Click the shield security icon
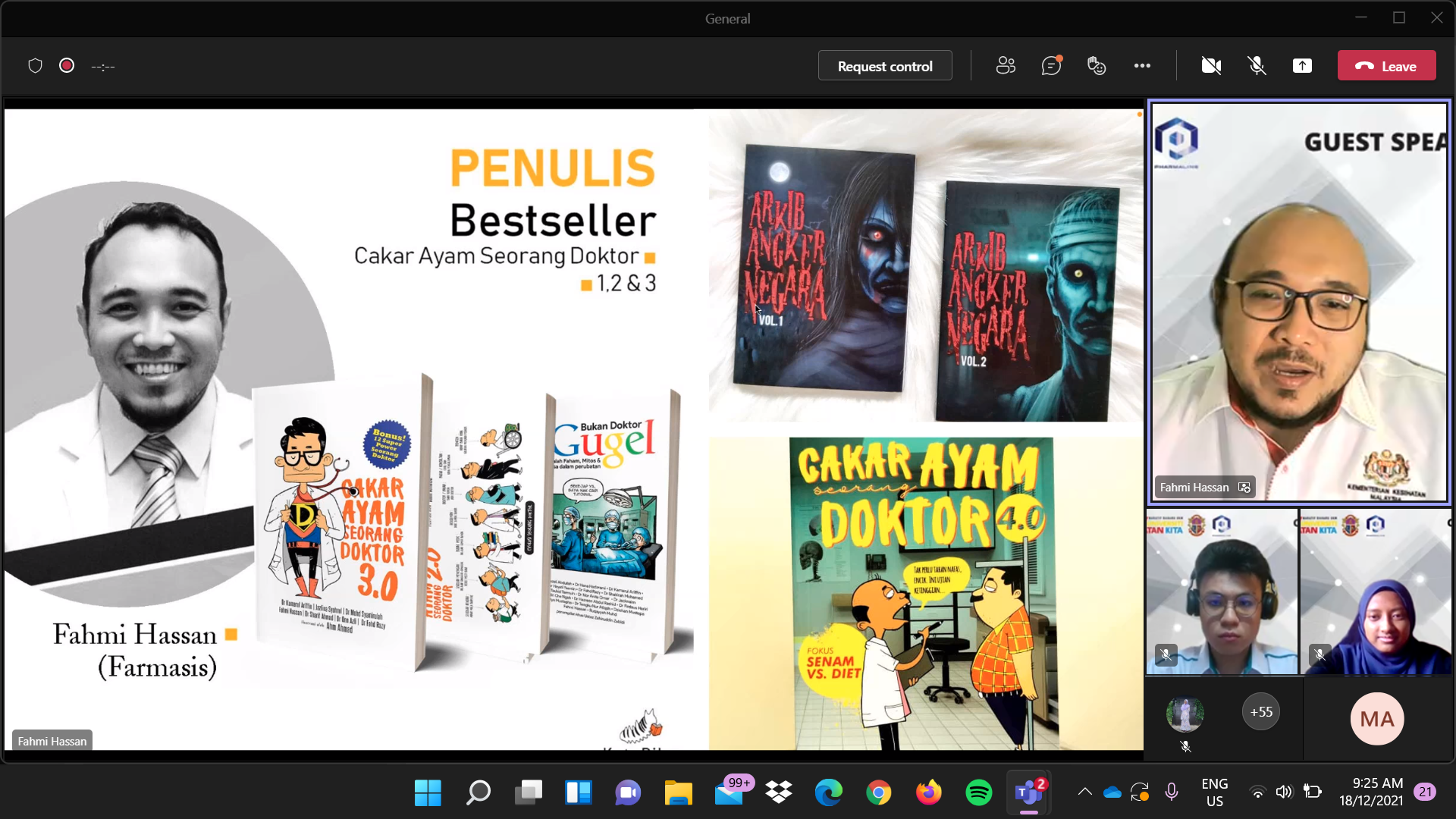This screenshot has height=819, width=1456. pyautogui.click(x=35, y=66)
